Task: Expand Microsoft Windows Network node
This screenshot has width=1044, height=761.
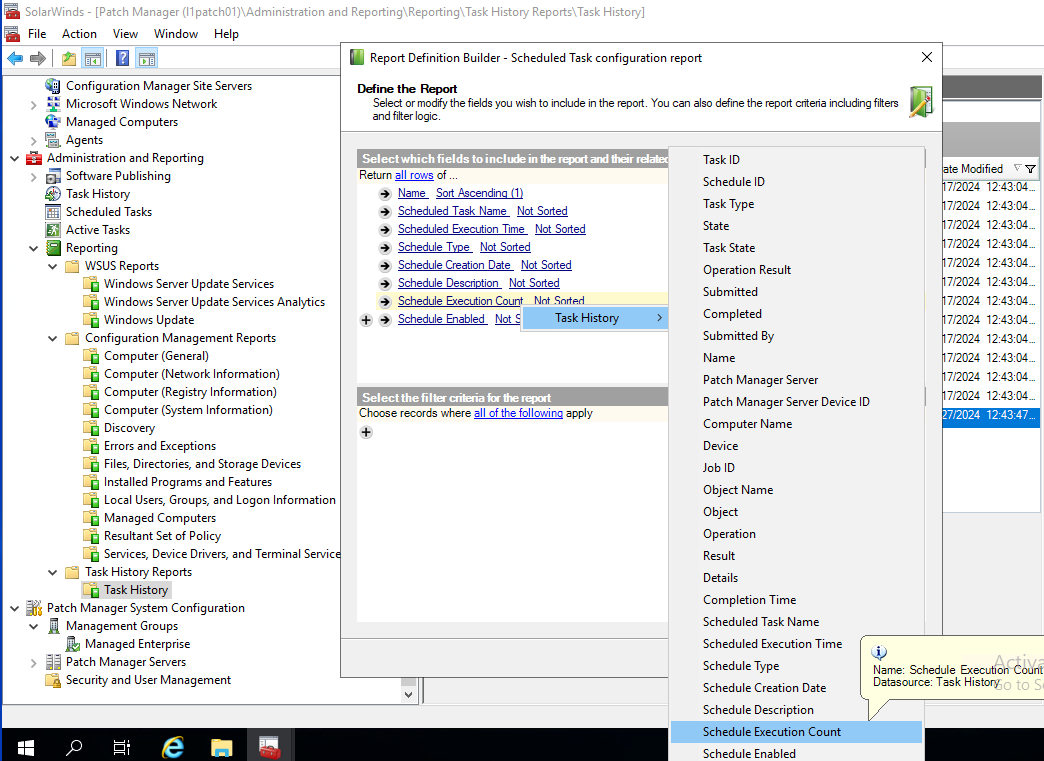Action: point(33,104)
